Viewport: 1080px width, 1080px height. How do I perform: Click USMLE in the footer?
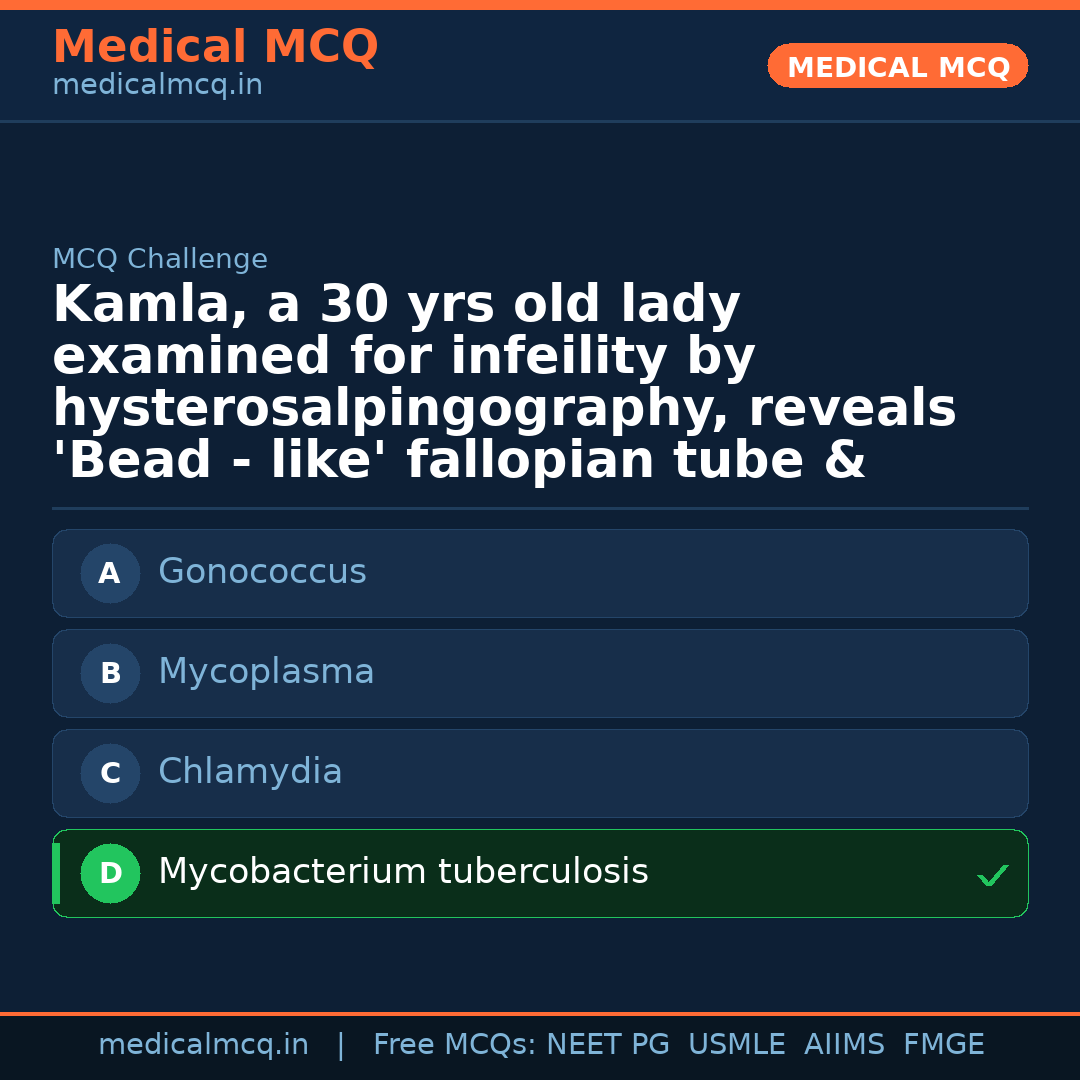(736, 1045)
